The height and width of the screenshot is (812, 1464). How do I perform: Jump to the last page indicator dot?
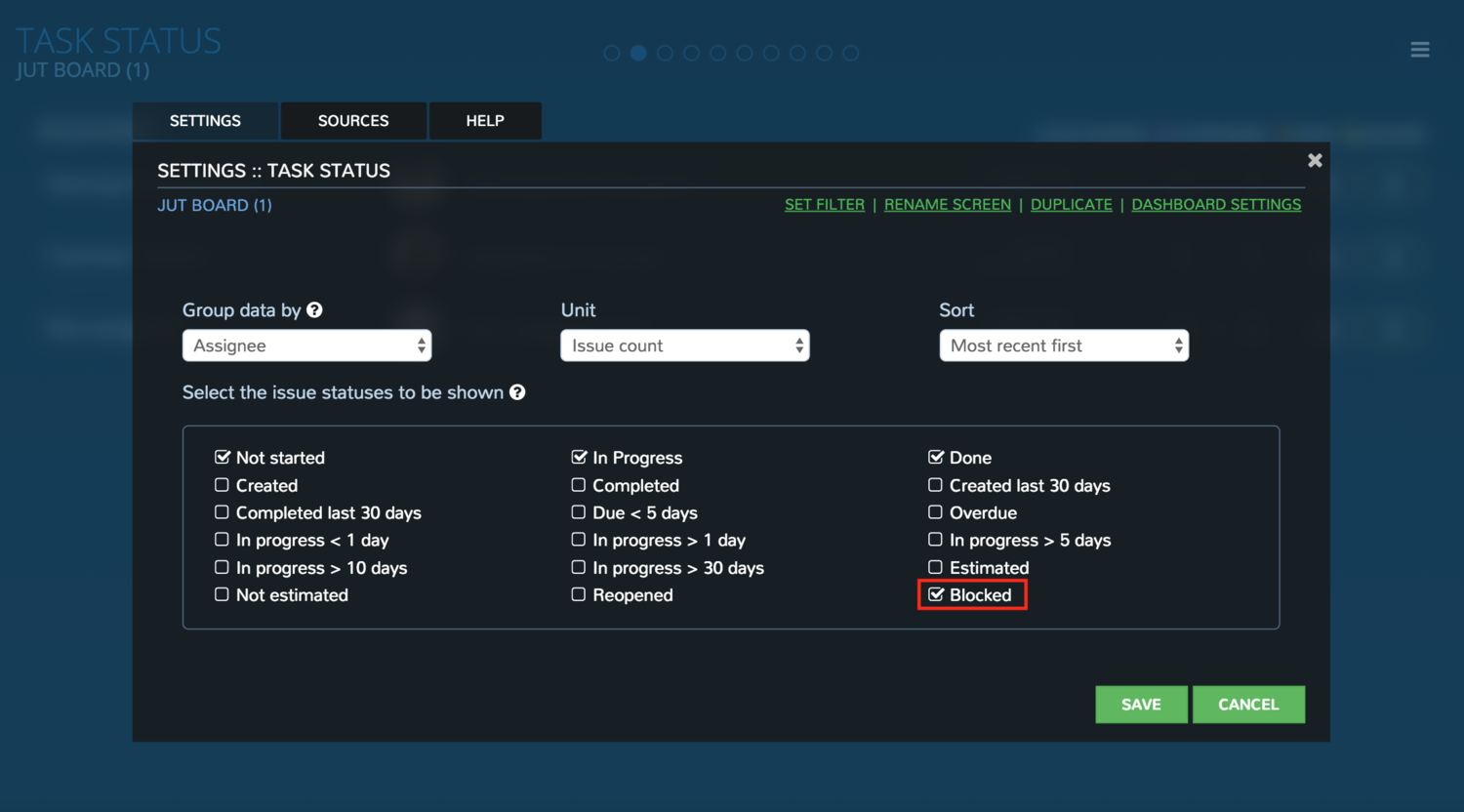tap(851, 53)
